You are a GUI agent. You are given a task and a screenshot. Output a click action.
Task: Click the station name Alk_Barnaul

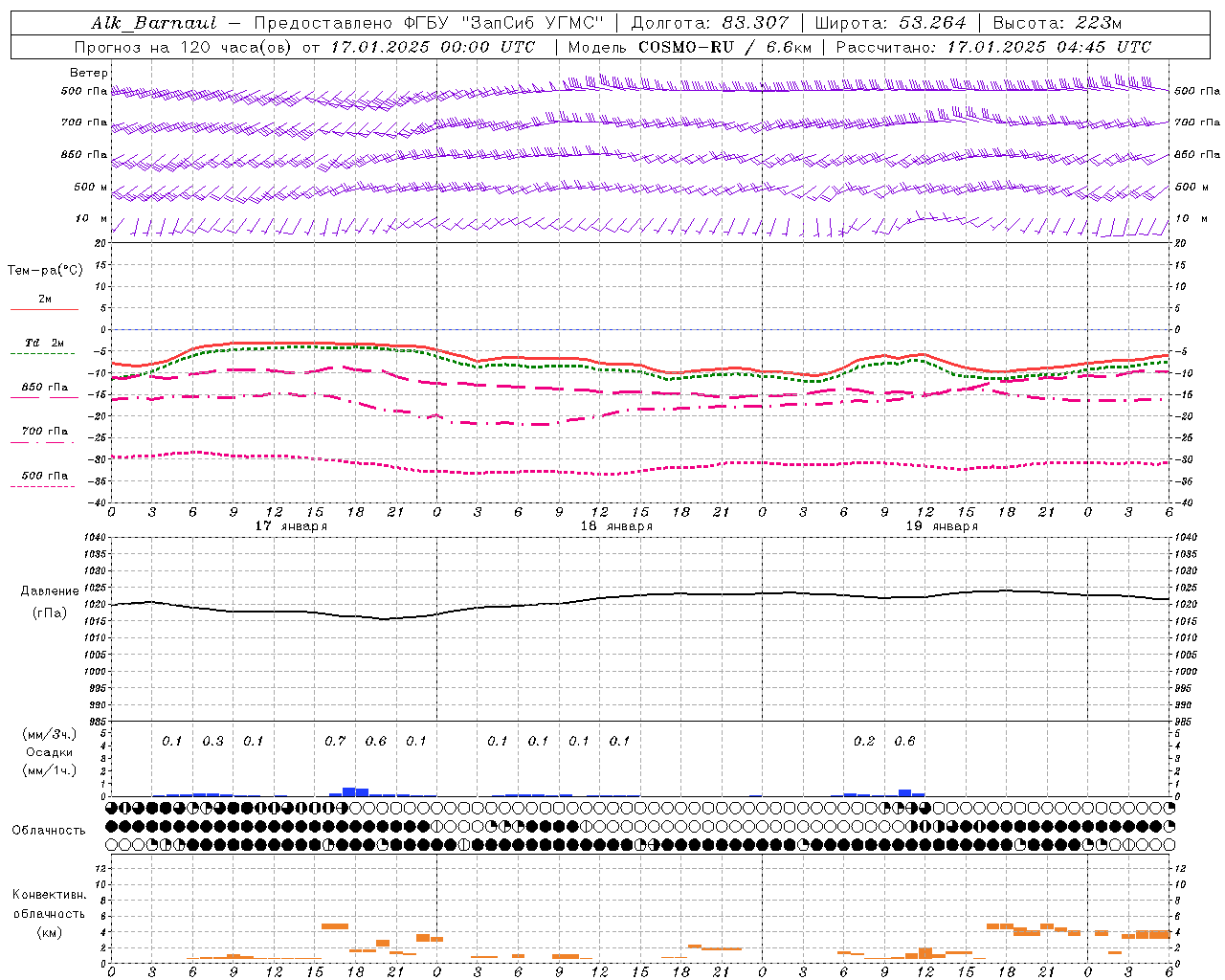[154, 23]
